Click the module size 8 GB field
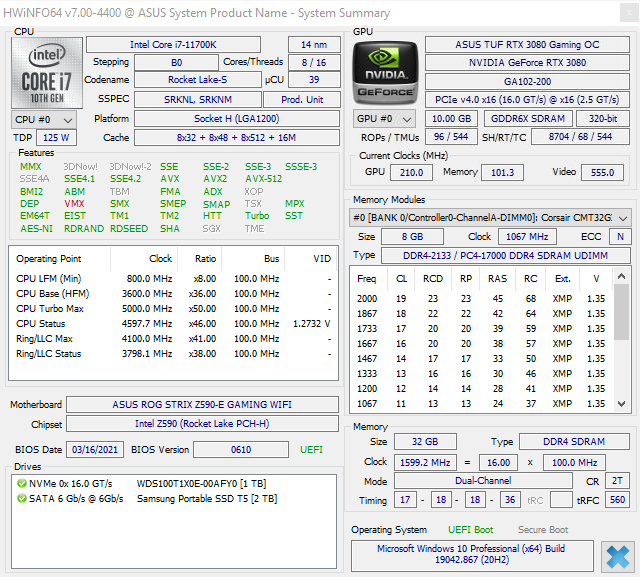The height and width of the screenshot is (577, 640). click(x=412, y=237)
